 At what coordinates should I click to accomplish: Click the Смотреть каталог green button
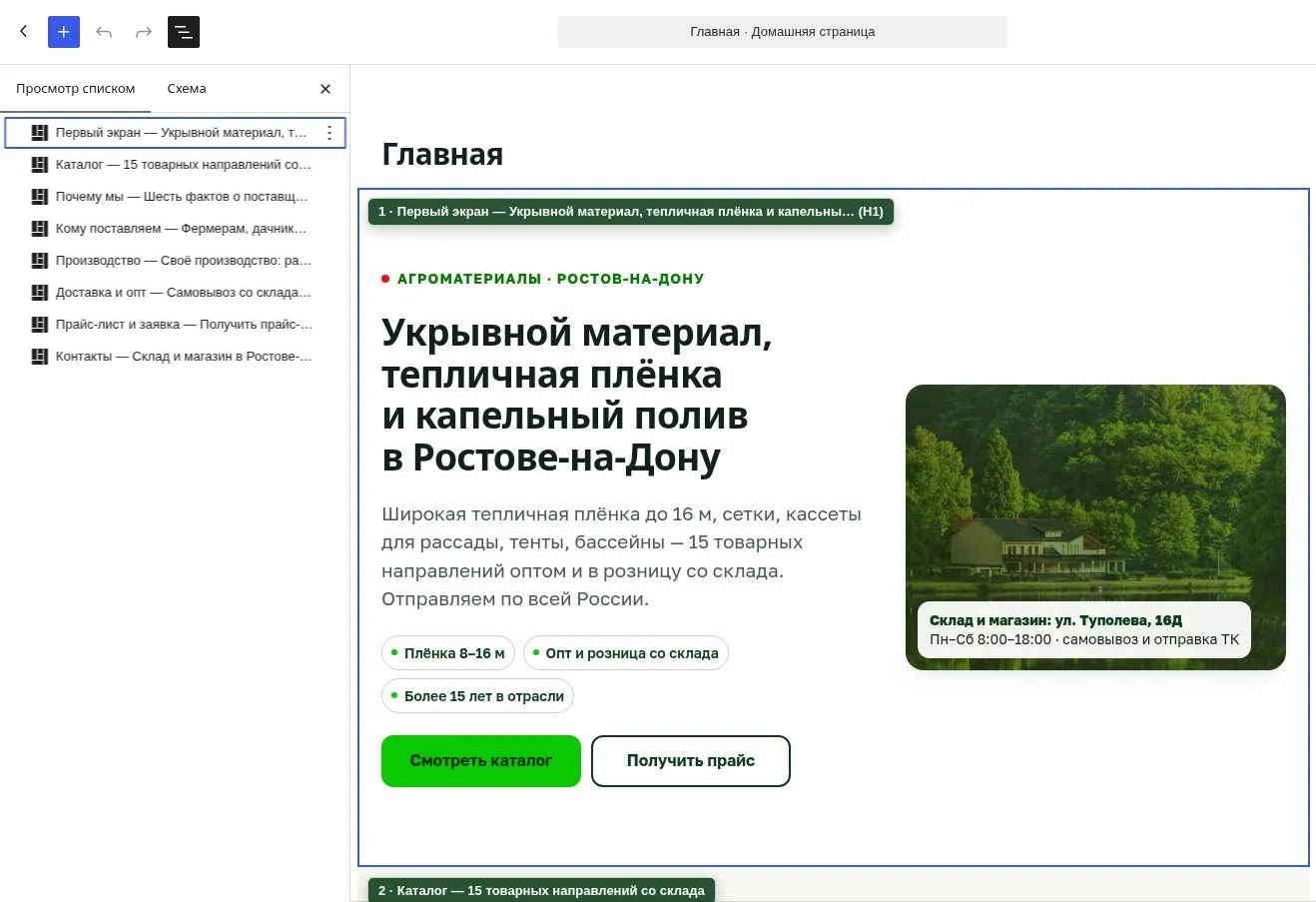pos(481,761)
